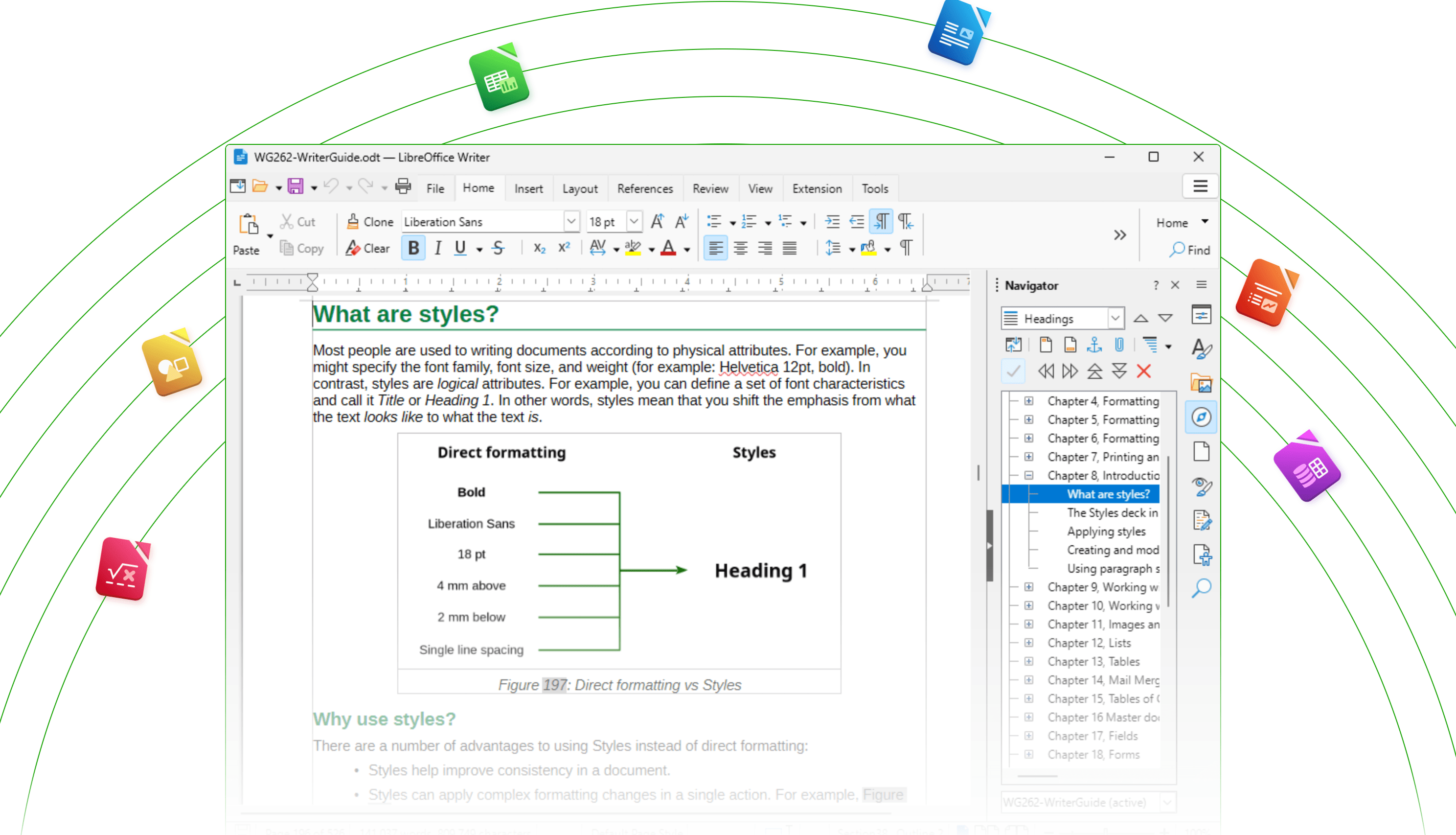
Task: Switch to the Layout tab
Action: tap(580, 188)
